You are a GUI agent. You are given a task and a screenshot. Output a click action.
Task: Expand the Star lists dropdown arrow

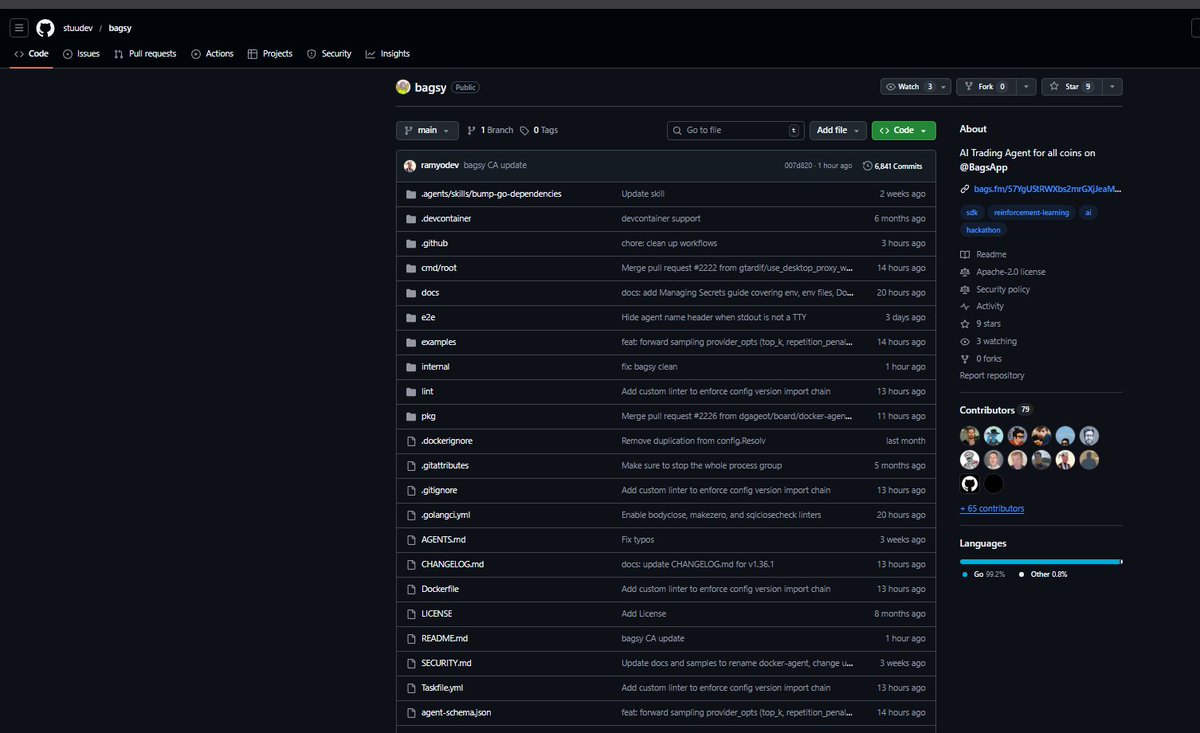click(x=1112, y=87)
